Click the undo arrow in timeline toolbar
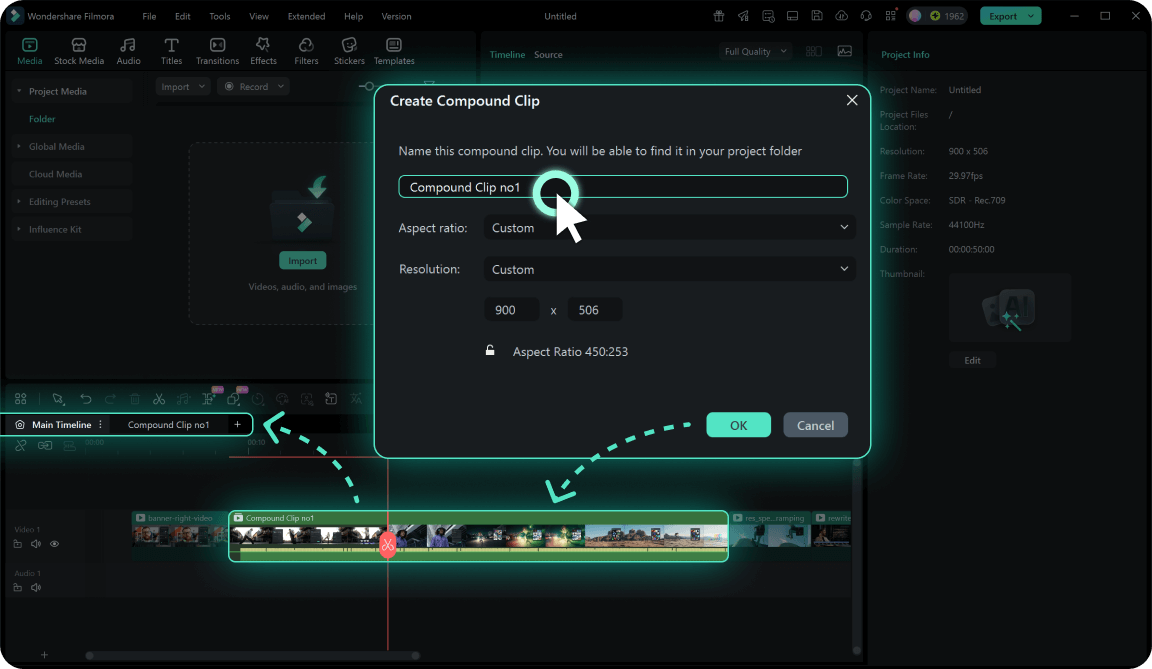The height and width of the screenshot is (669, 1152). tap(85, 399)
